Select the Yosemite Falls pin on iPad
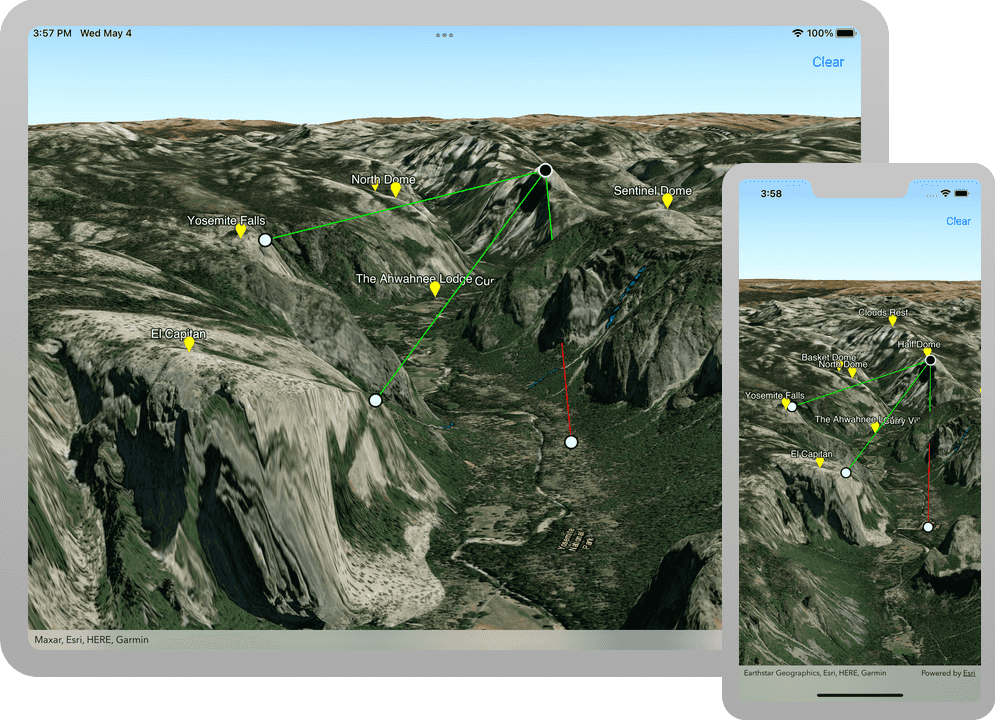The height and width of the screenshot is (720, 995). (240, 231)
